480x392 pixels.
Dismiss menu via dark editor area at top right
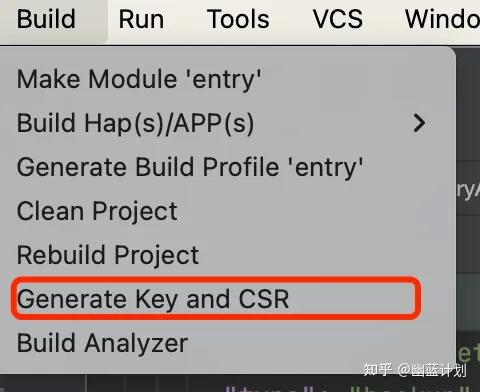pos(468,100)
